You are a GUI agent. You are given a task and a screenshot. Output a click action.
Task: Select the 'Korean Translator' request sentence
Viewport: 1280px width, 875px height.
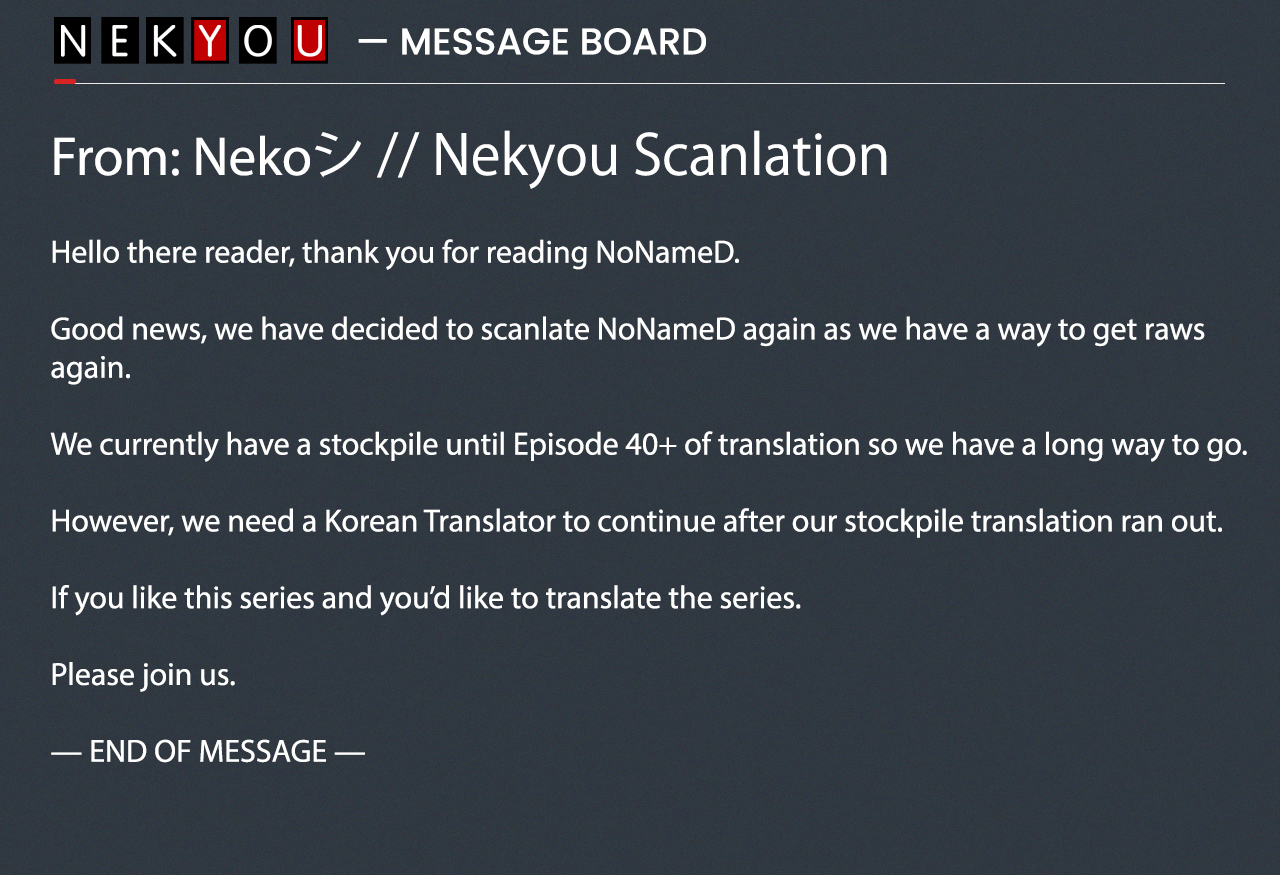click(637, 521)
